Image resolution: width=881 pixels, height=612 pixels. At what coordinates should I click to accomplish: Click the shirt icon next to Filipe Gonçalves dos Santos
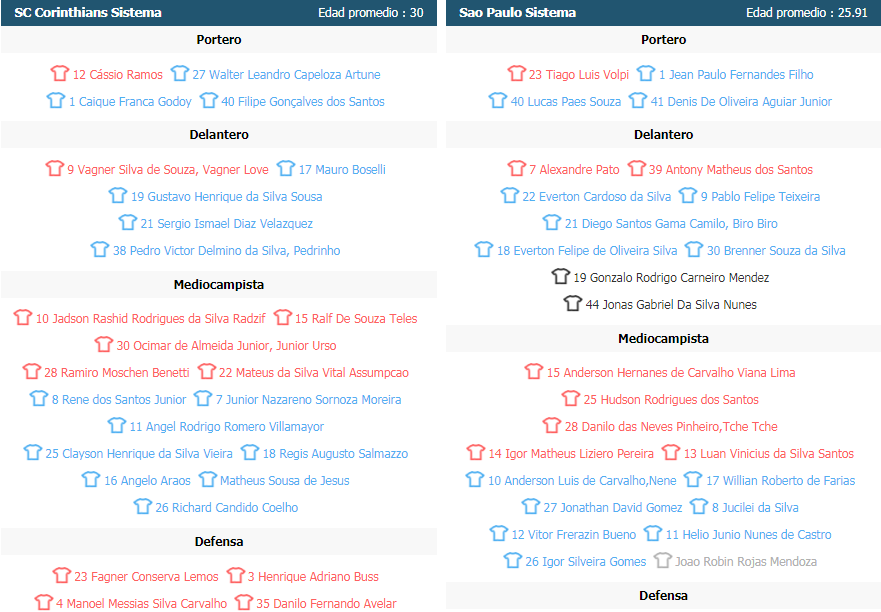click(x=208, y=100)
